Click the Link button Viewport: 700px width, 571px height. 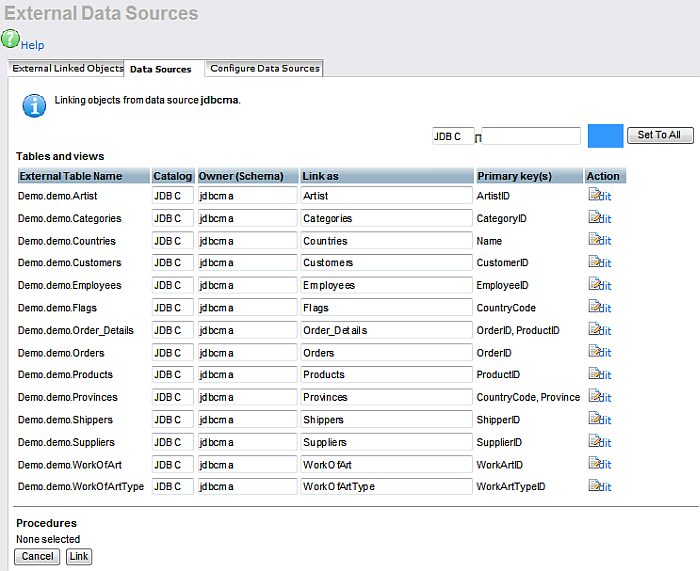pyautogui.click(x=79, y=556)
